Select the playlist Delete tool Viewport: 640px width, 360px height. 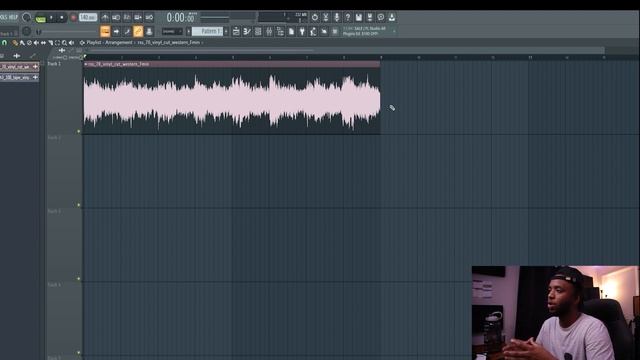click(x=29, y=42)
